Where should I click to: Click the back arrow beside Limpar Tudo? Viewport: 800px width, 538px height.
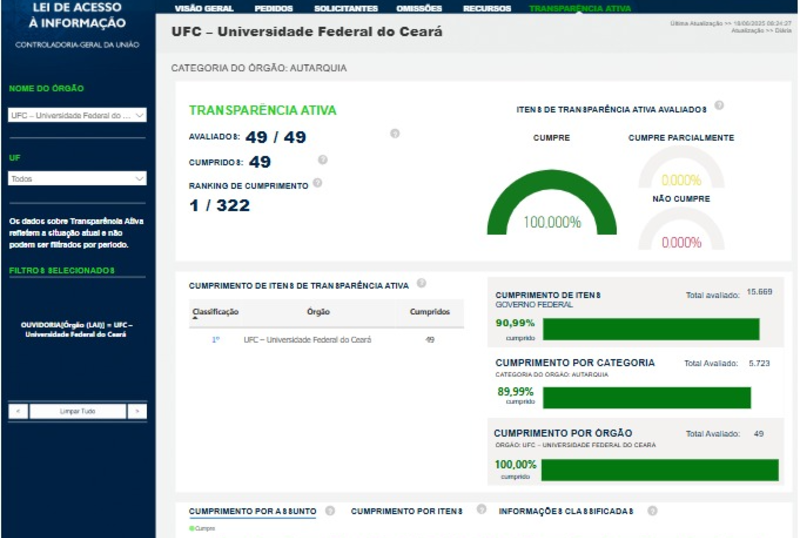pos(18,411)
